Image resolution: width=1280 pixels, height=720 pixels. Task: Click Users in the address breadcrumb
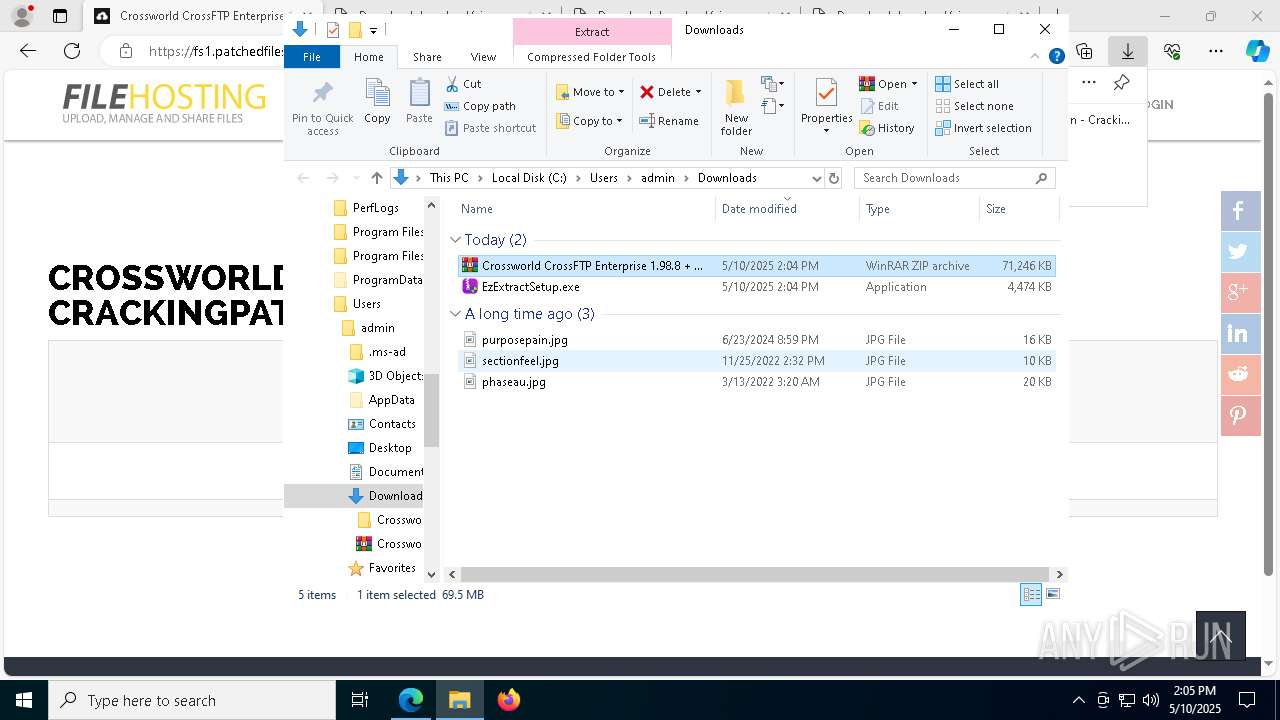tap(603, 178)
